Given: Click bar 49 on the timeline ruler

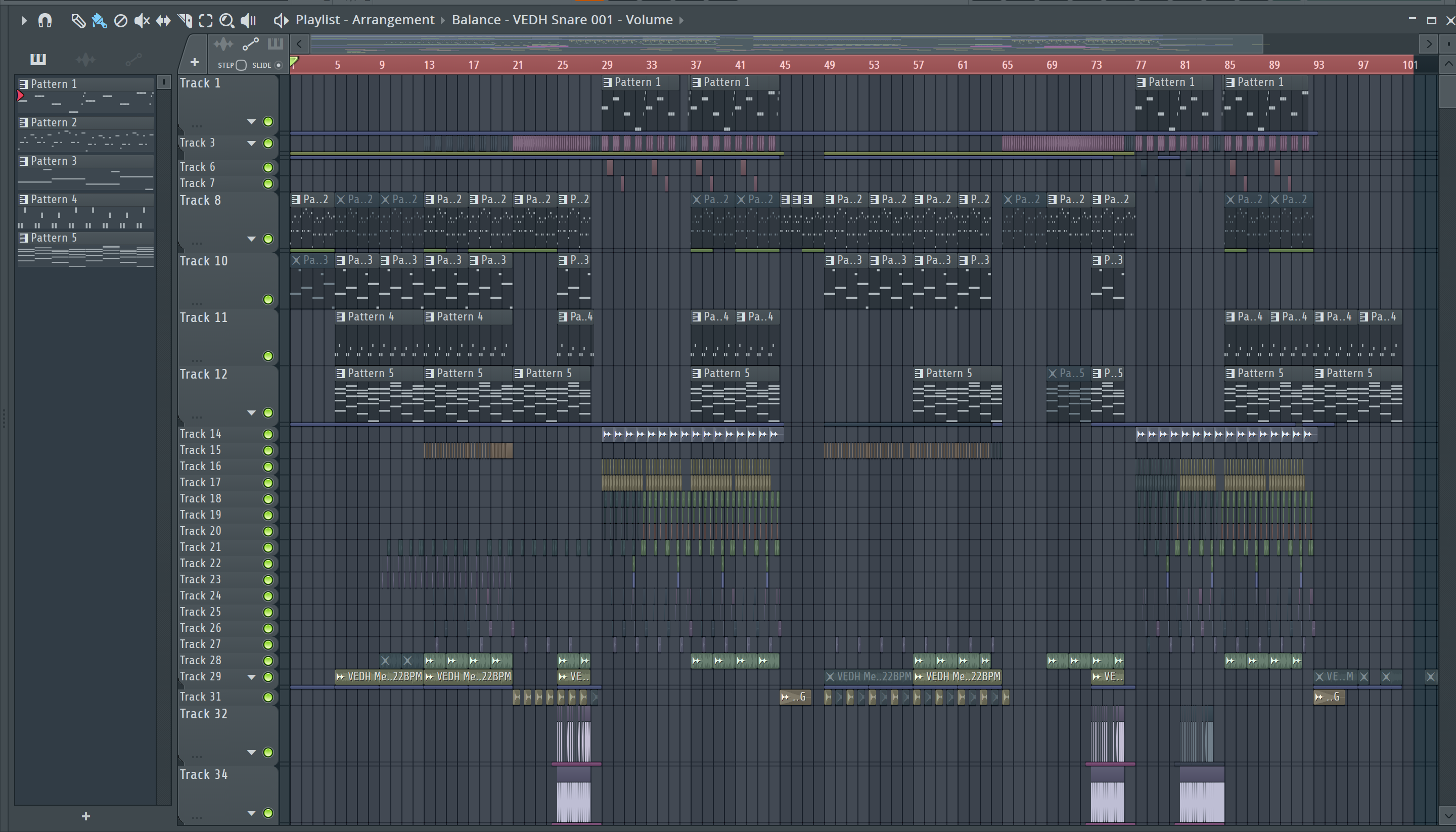Looking at the screenshot, I should click(x=829, y=65).
